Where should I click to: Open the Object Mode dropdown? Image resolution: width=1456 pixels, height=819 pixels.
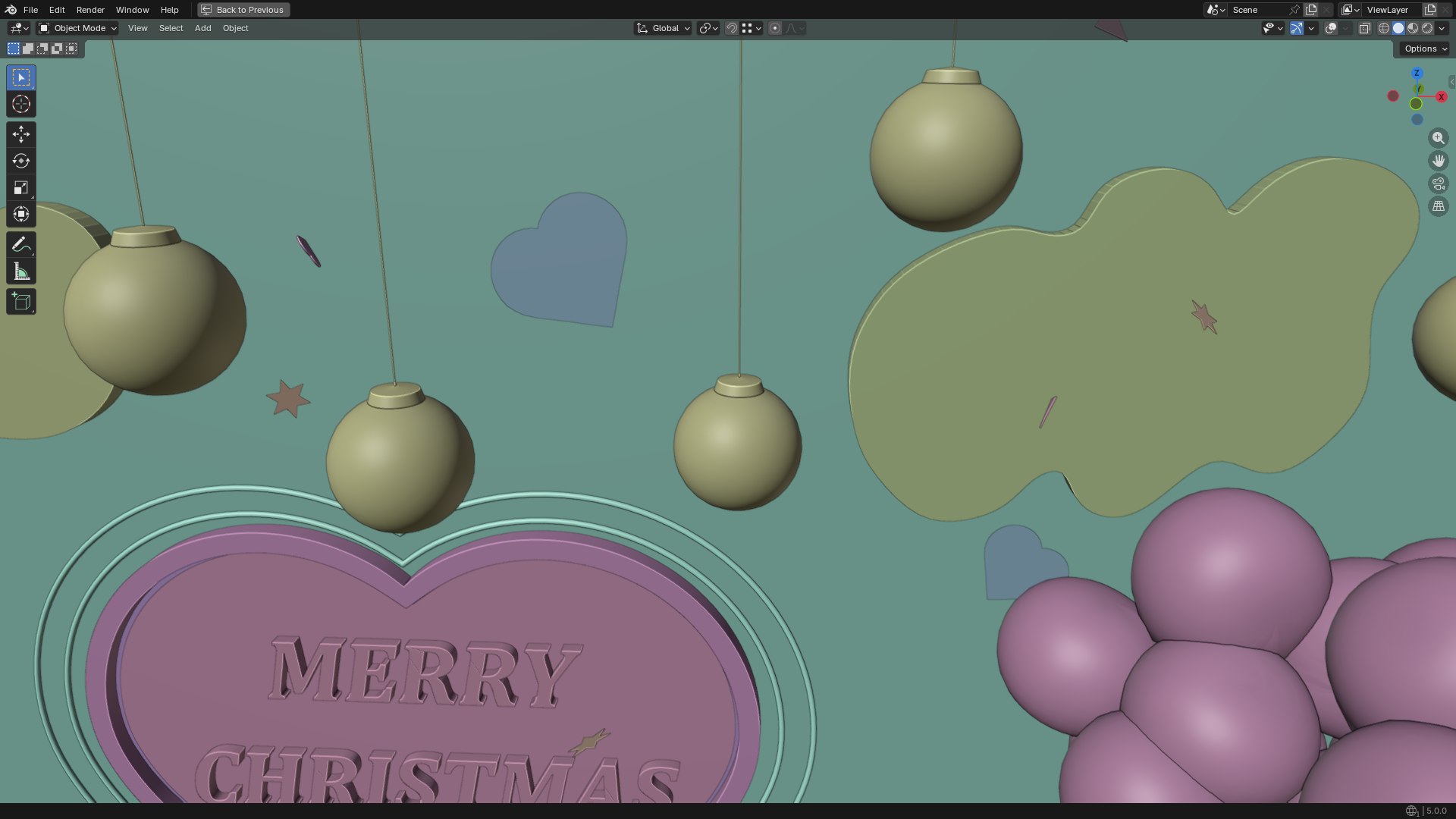pos(77,28)
